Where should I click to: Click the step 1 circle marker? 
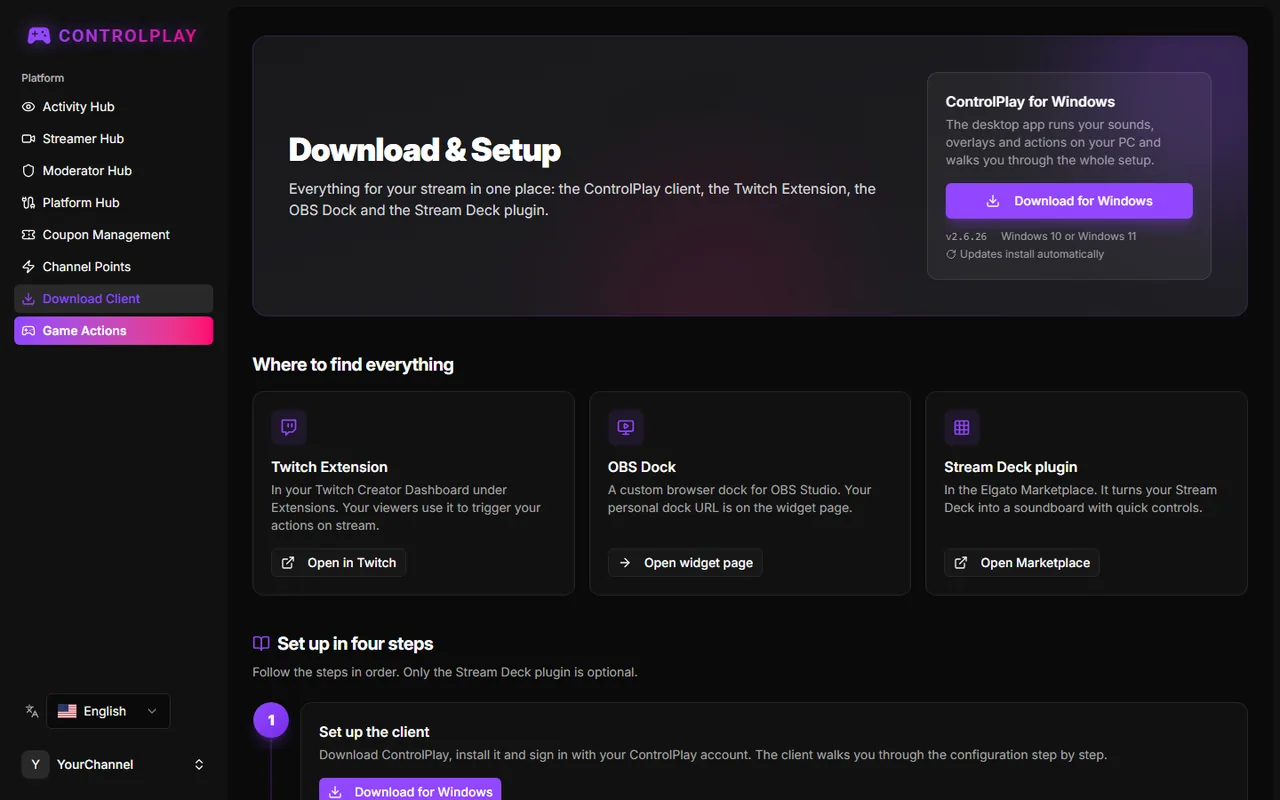[271, 720]
